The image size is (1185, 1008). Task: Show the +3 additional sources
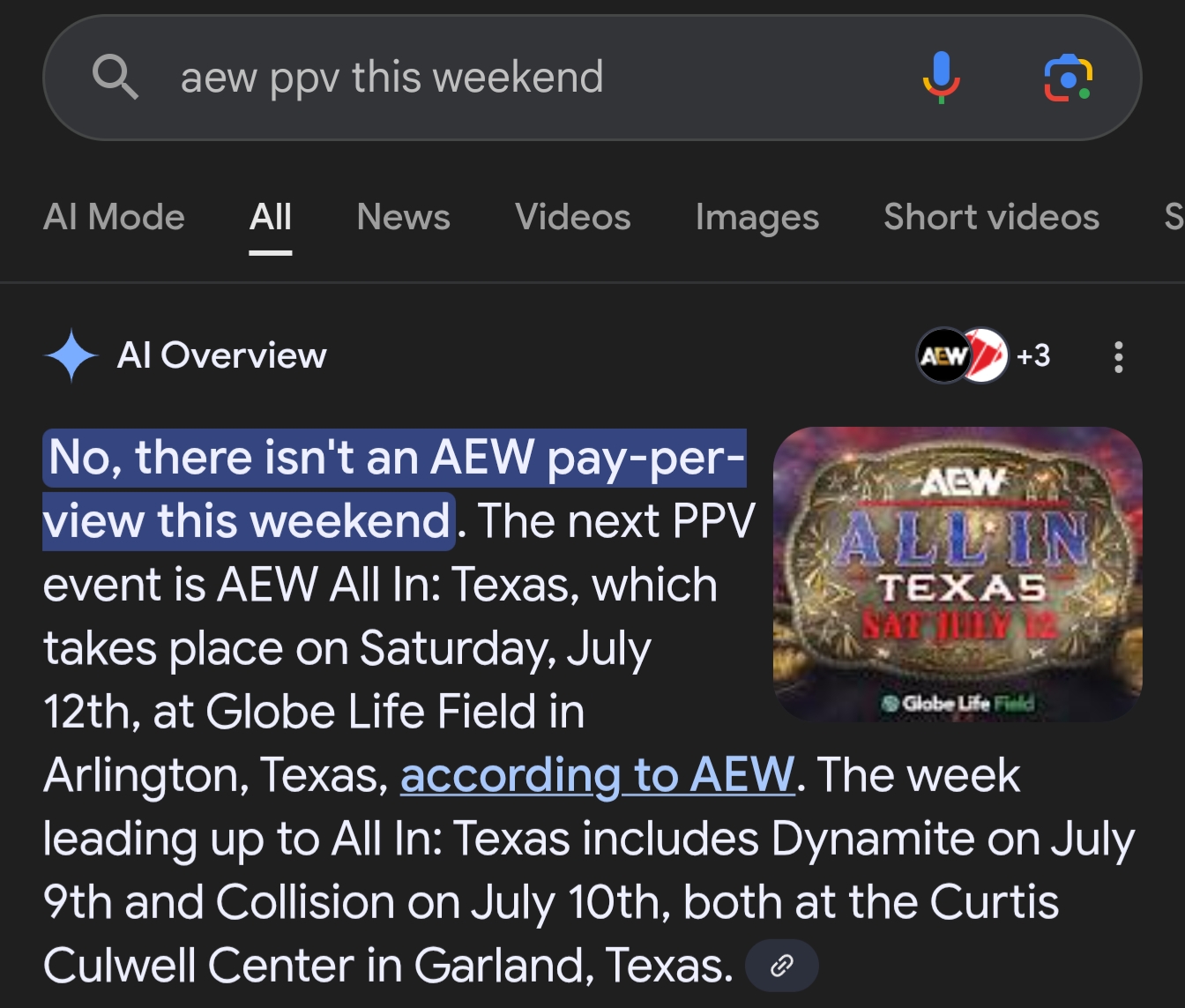(x=1033, y=355)
